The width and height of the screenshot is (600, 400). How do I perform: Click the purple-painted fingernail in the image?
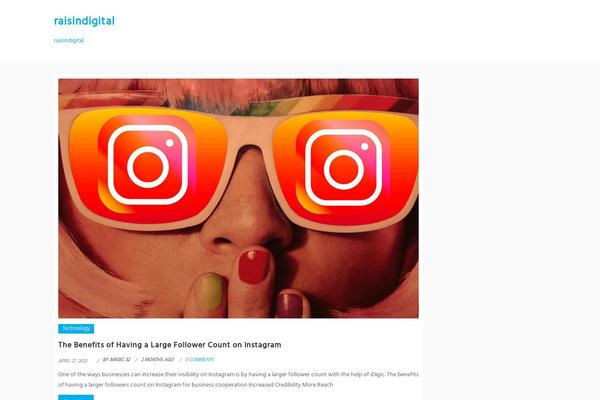click(x=290, y=305)
